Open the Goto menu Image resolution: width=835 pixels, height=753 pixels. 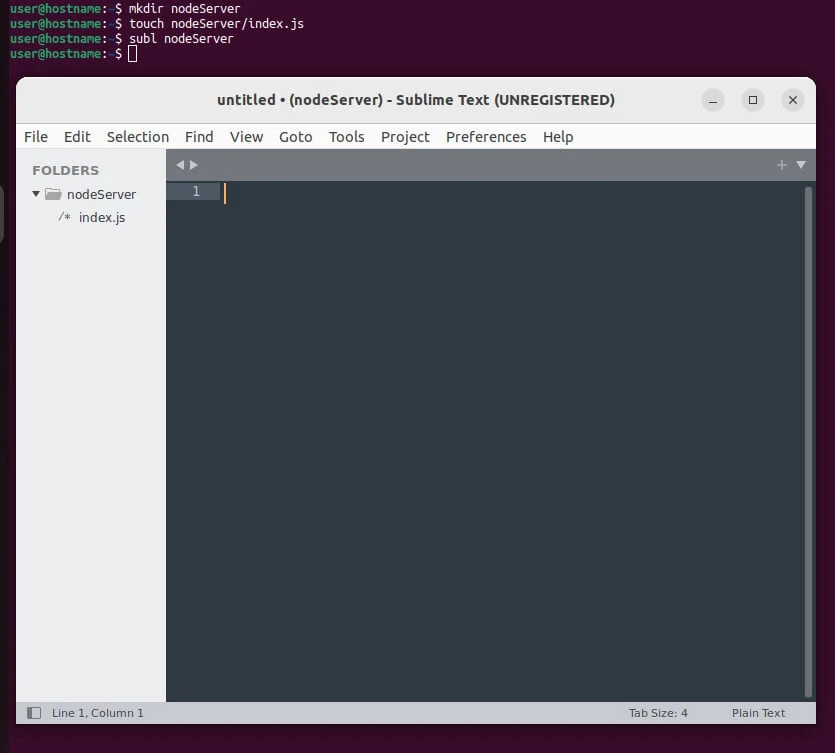[x=295, y=137]
